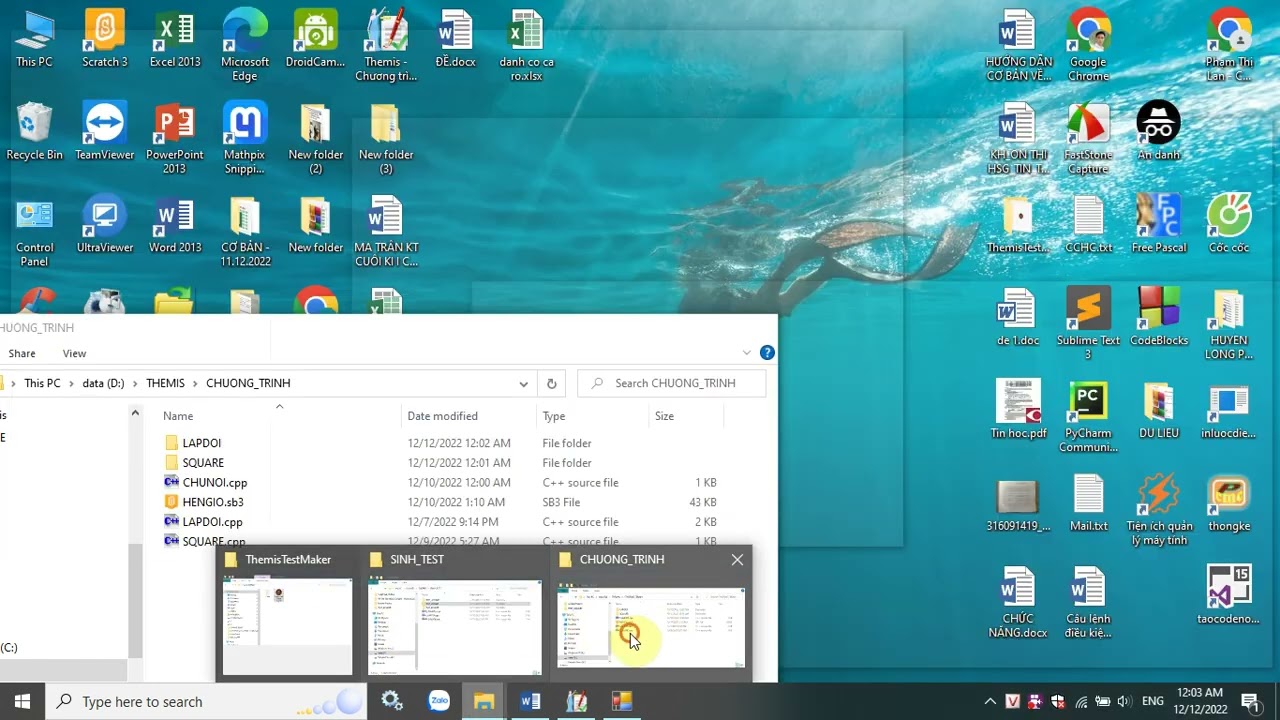Image resolution: width=1280 pixels, height=720 pixels.
Task: Expand the File Explorer ribbon chevron
Action: pos(746,353)
